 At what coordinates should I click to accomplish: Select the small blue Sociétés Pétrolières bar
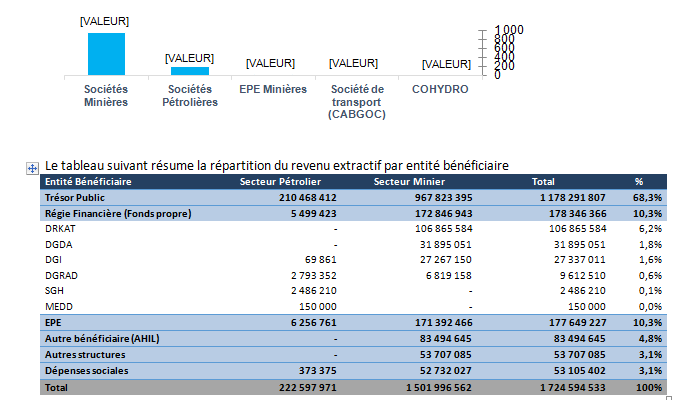click(x=189, y=71)
